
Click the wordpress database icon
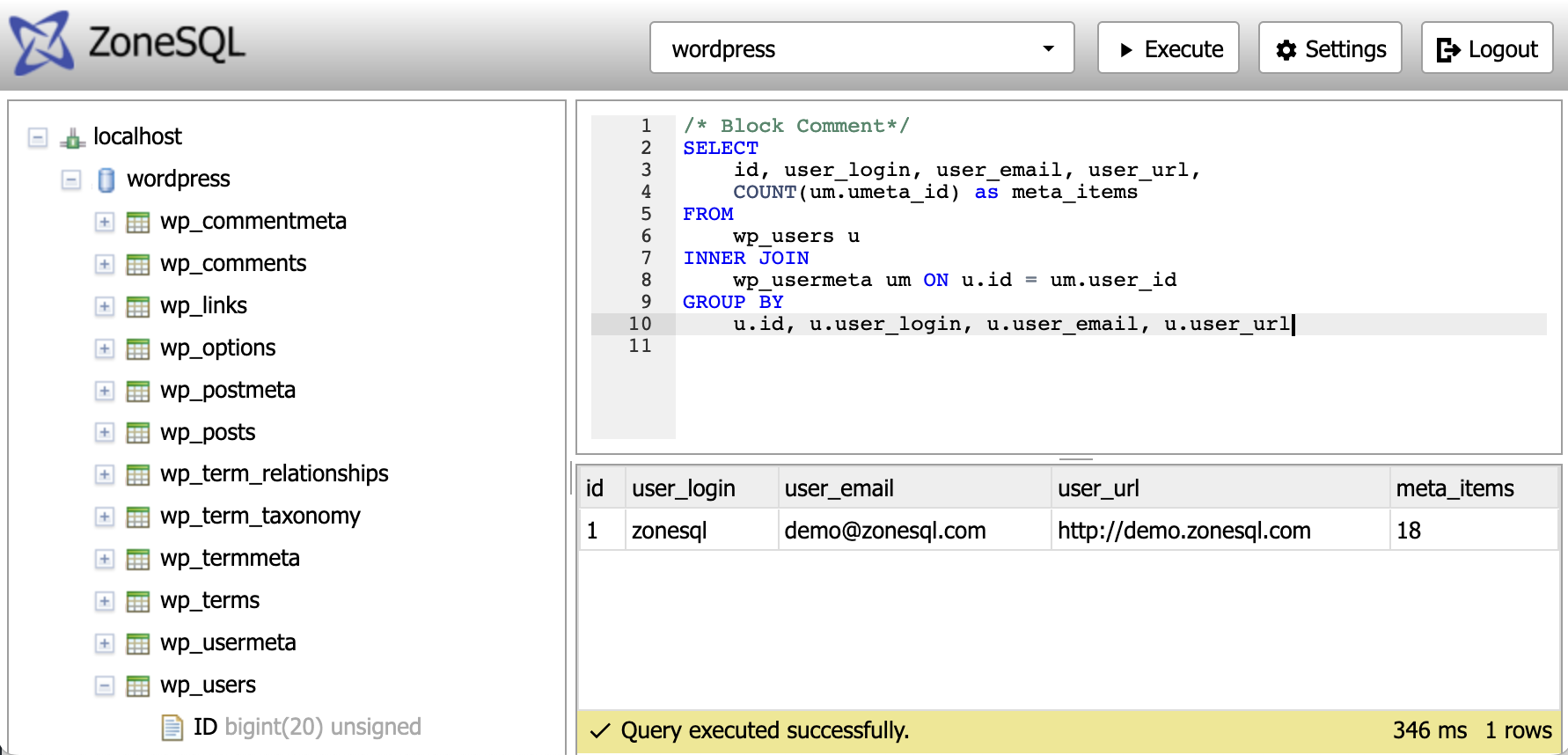106,180
